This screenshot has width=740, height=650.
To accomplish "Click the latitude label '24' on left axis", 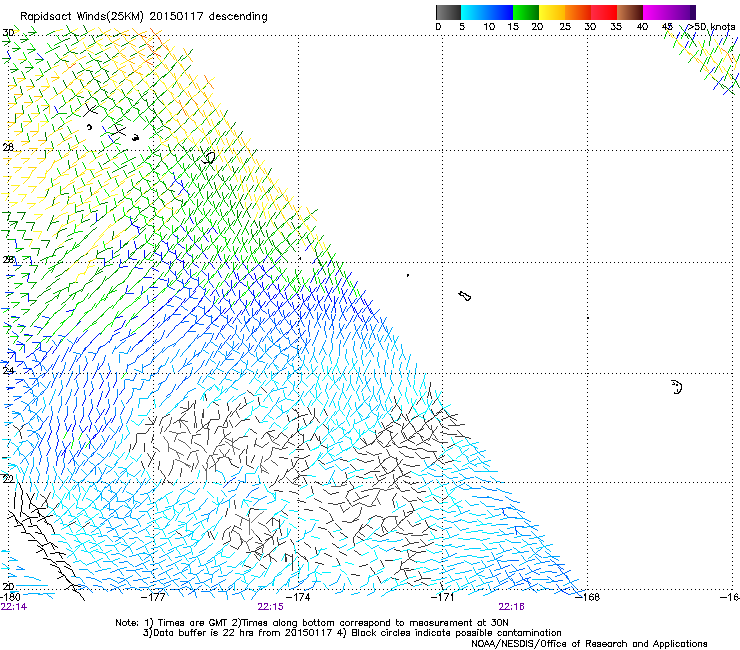I will coord(8,370).
